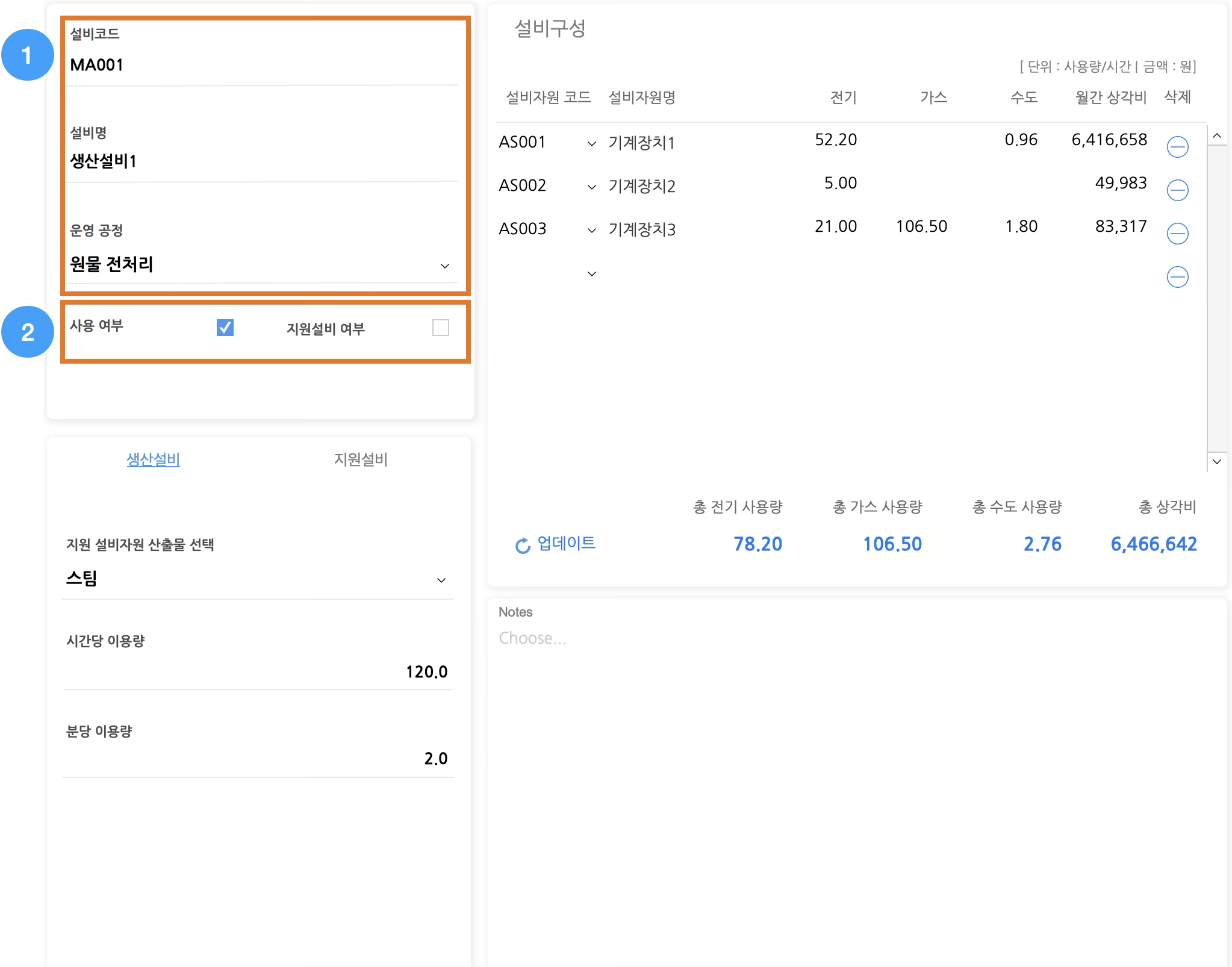Click minus icon for AS003 row

point(1177,234)
